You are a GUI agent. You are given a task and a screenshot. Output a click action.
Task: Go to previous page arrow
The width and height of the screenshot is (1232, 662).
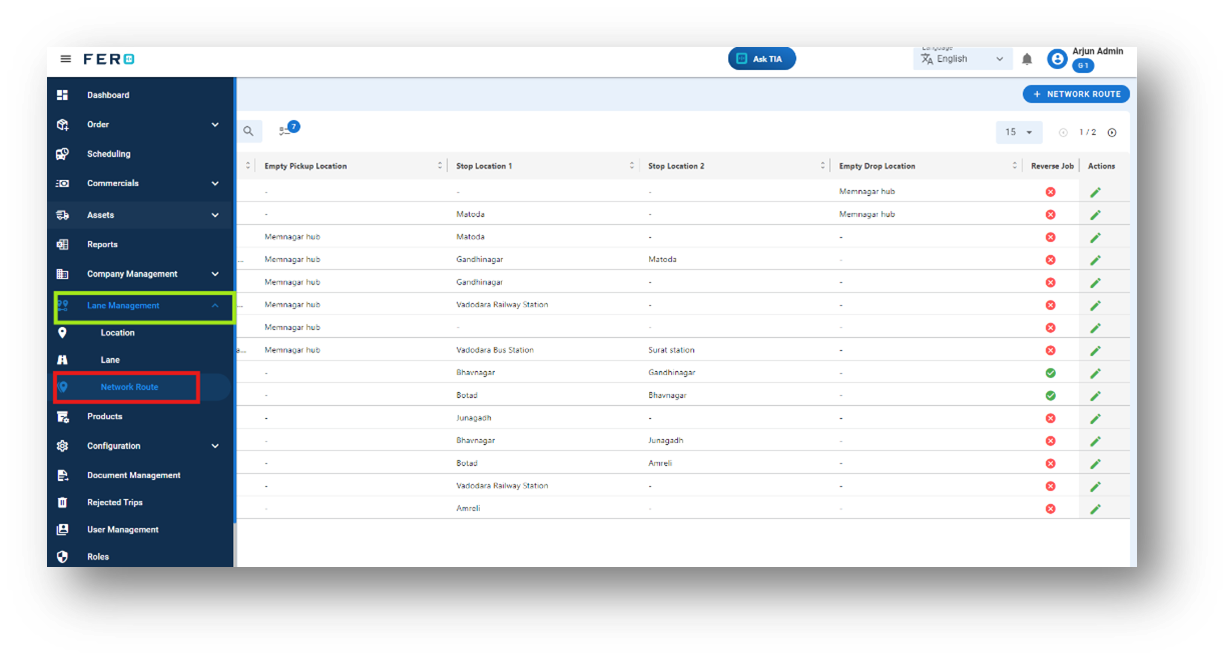(x=1063, y=132)
